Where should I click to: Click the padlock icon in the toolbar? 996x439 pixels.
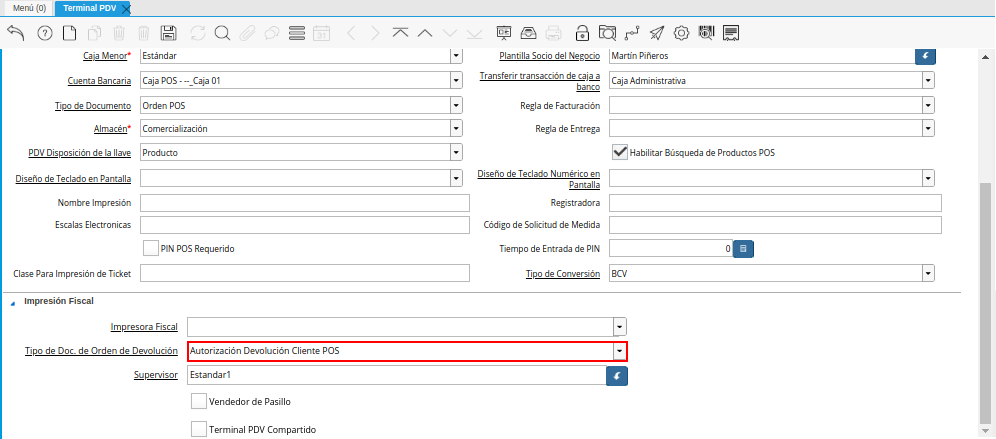(x=582, y=33)
